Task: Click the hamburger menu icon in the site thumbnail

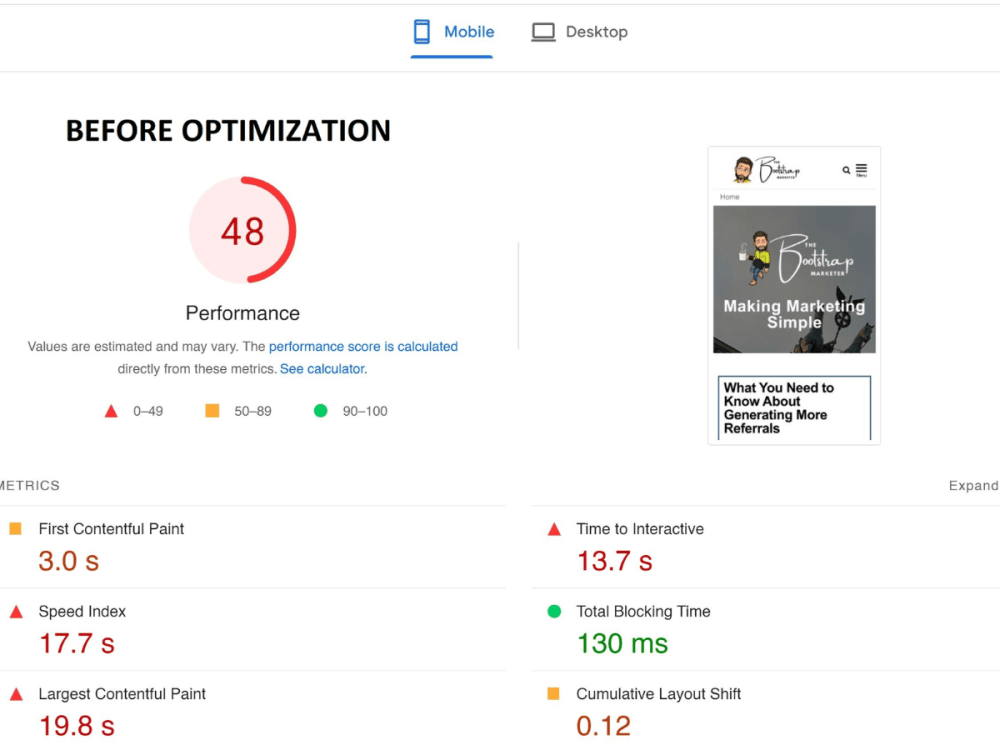Action: coord(861,170)
